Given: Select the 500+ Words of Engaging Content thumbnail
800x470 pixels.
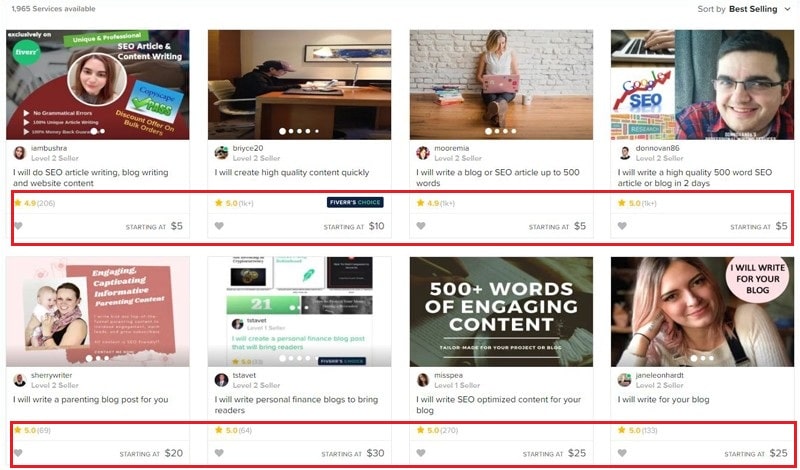Looking at the screenshot, I should [x=501, y=311].
